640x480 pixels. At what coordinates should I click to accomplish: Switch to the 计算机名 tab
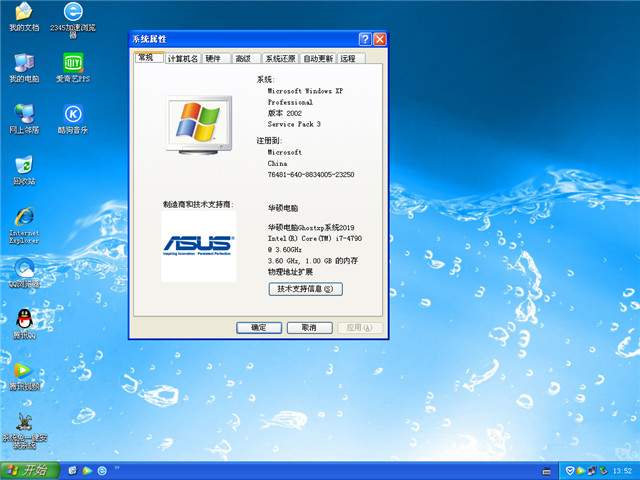tap(183, 59)
